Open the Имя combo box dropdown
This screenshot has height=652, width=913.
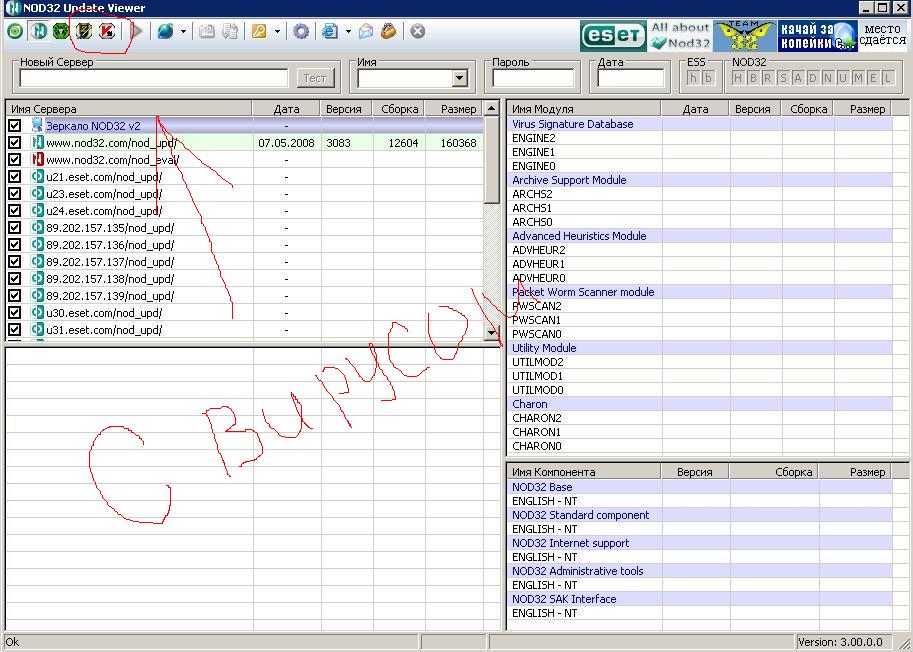tap(459, 78)
